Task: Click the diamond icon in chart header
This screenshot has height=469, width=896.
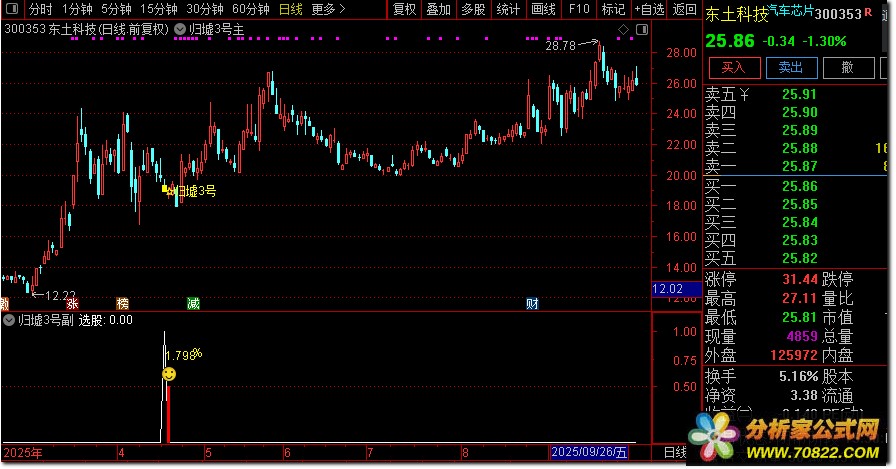Action: (x=623, y=29)
